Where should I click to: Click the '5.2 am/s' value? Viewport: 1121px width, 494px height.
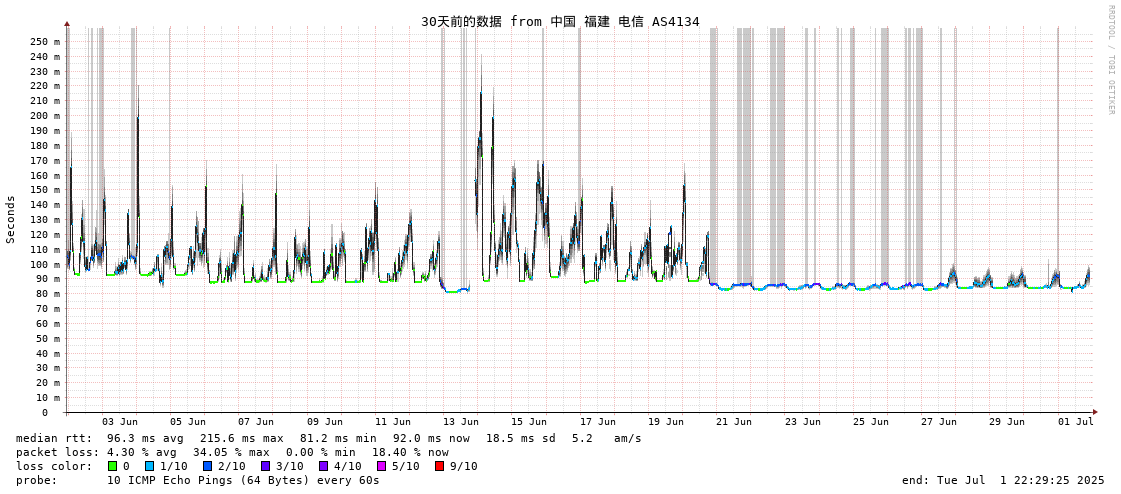608,438
